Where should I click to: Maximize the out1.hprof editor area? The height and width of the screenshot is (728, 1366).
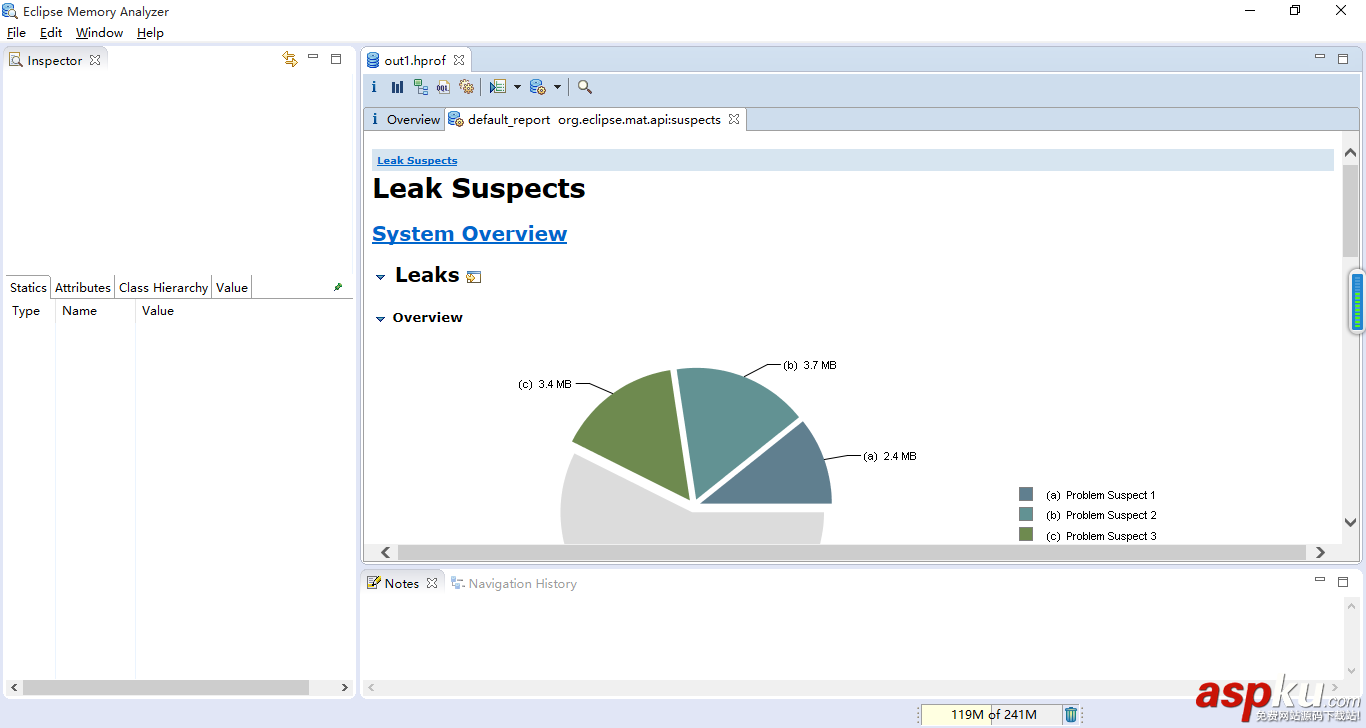tap(1343, 59)
